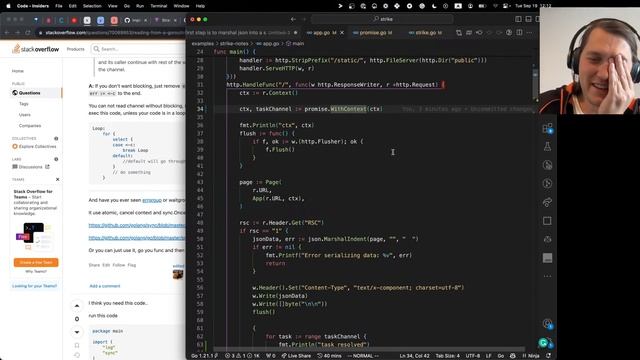Downvote the answer 'I think you need this code'
640x360 pixels.
coord(77,332)
